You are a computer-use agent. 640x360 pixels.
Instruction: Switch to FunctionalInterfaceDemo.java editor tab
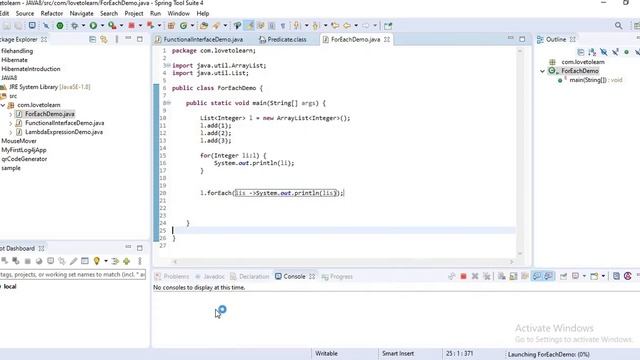click(199, 40)
